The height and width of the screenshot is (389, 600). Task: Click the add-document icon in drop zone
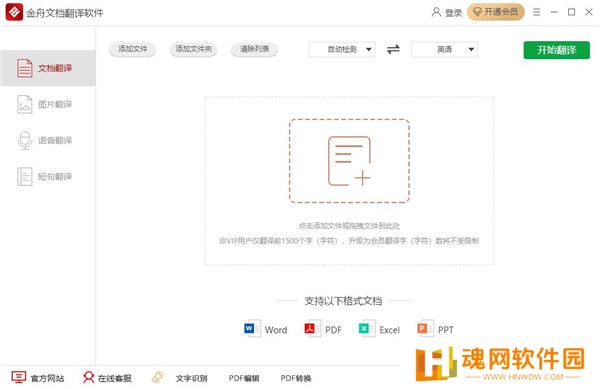349,161
